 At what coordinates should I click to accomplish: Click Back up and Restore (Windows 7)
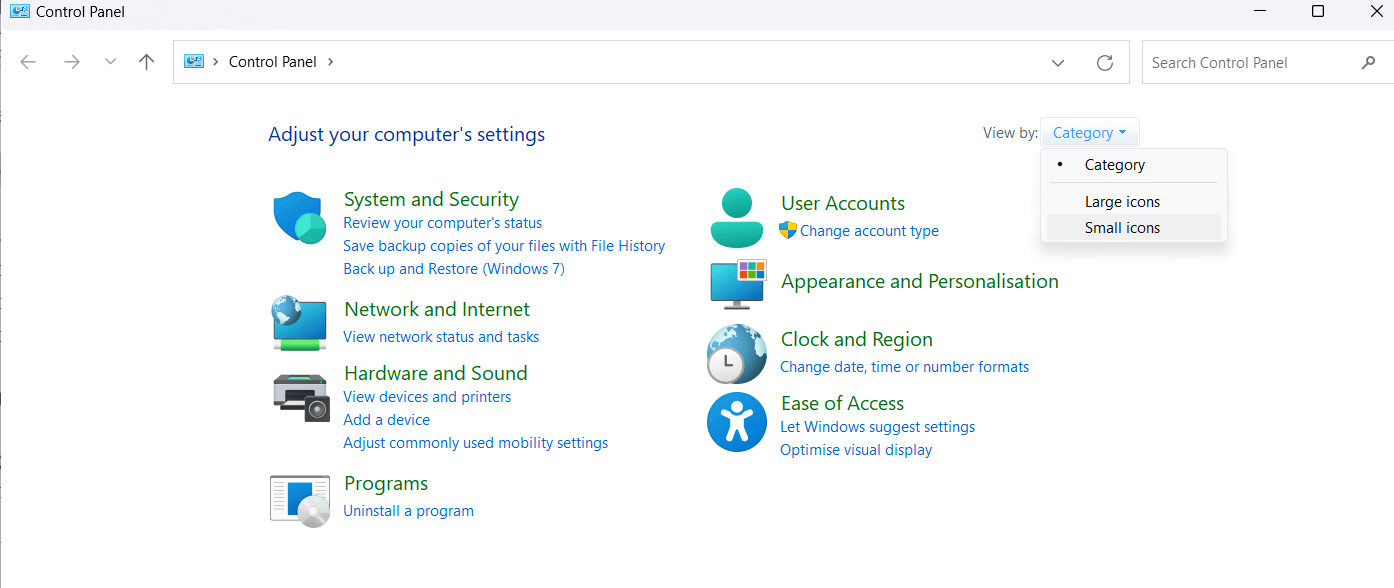(x=454, y=268)
